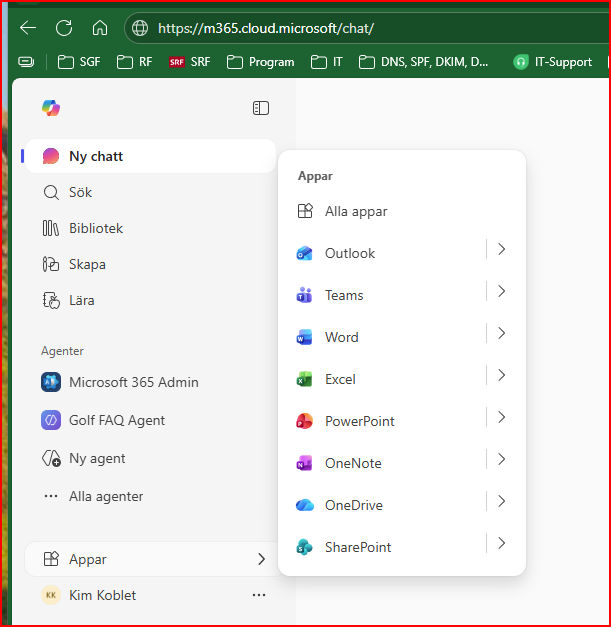Expand the Word submenu chevron
Screen dimensions: 611x627
(501, 333)
